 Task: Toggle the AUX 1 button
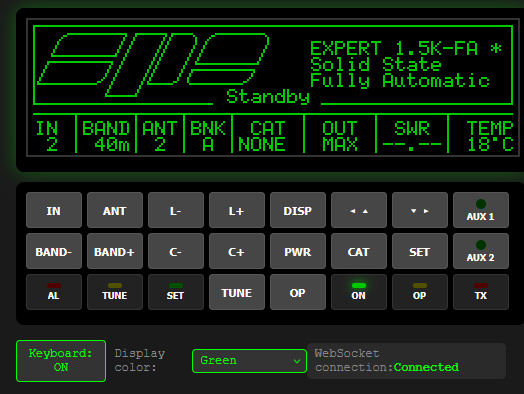tap(481, 210)
